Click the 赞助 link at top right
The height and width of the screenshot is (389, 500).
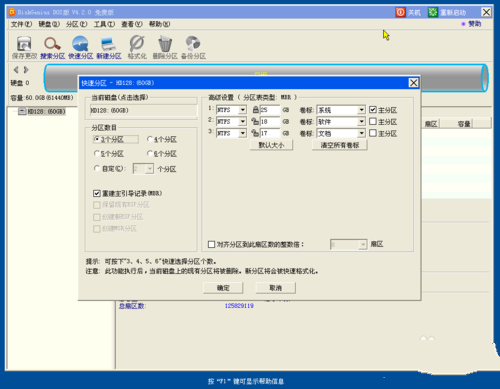click(x=475, y=24)
